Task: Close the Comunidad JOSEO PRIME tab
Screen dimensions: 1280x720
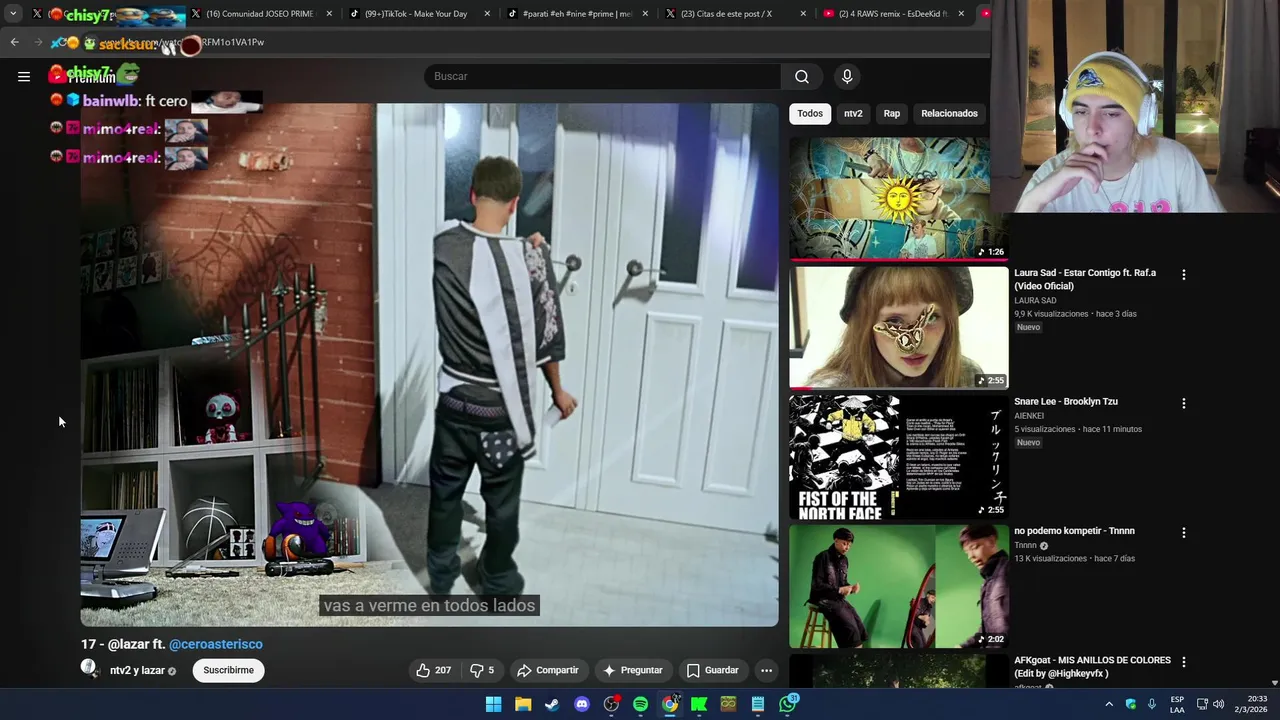Action: 329,14
